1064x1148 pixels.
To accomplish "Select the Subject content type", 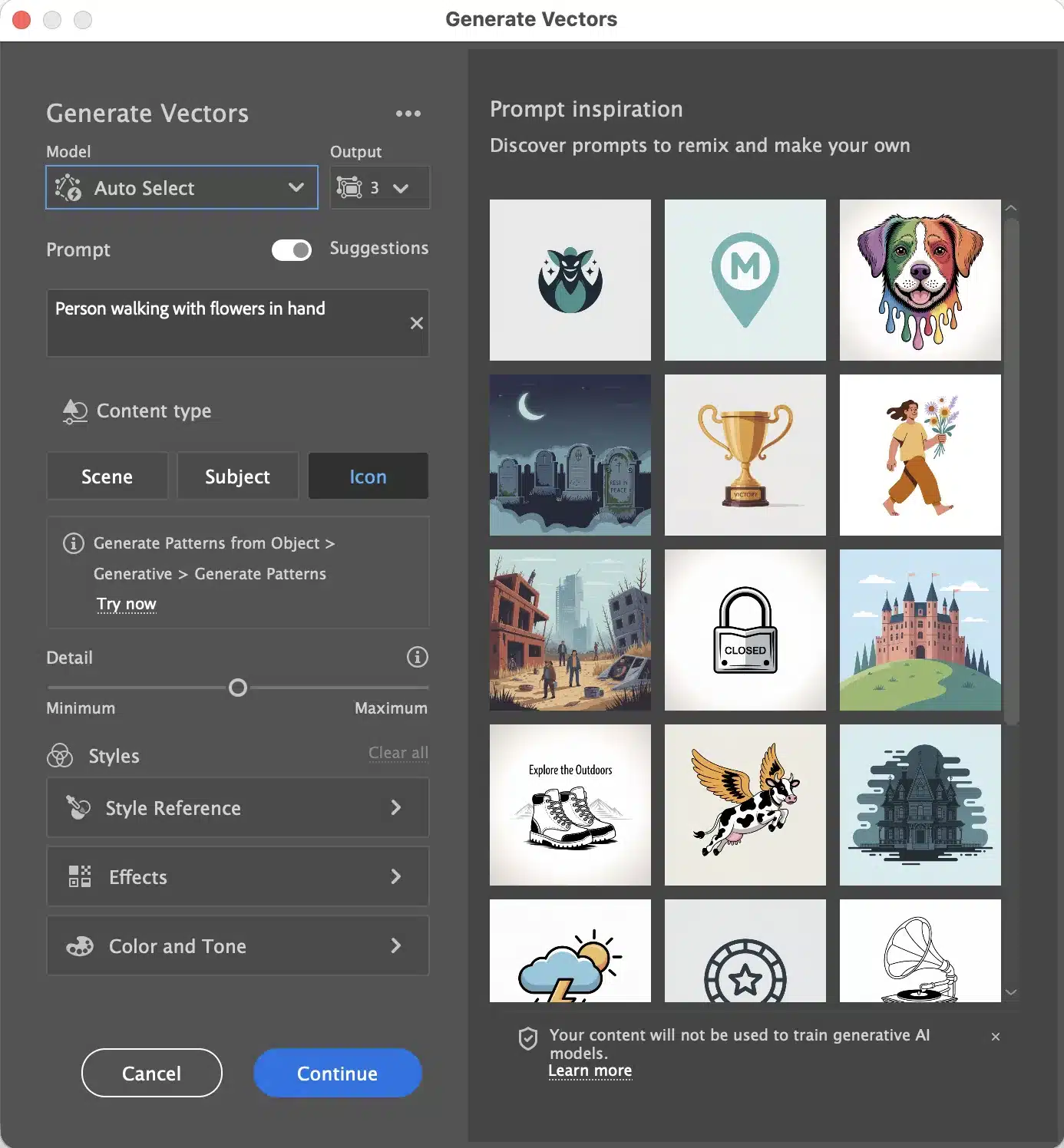I will coord(238,477).
